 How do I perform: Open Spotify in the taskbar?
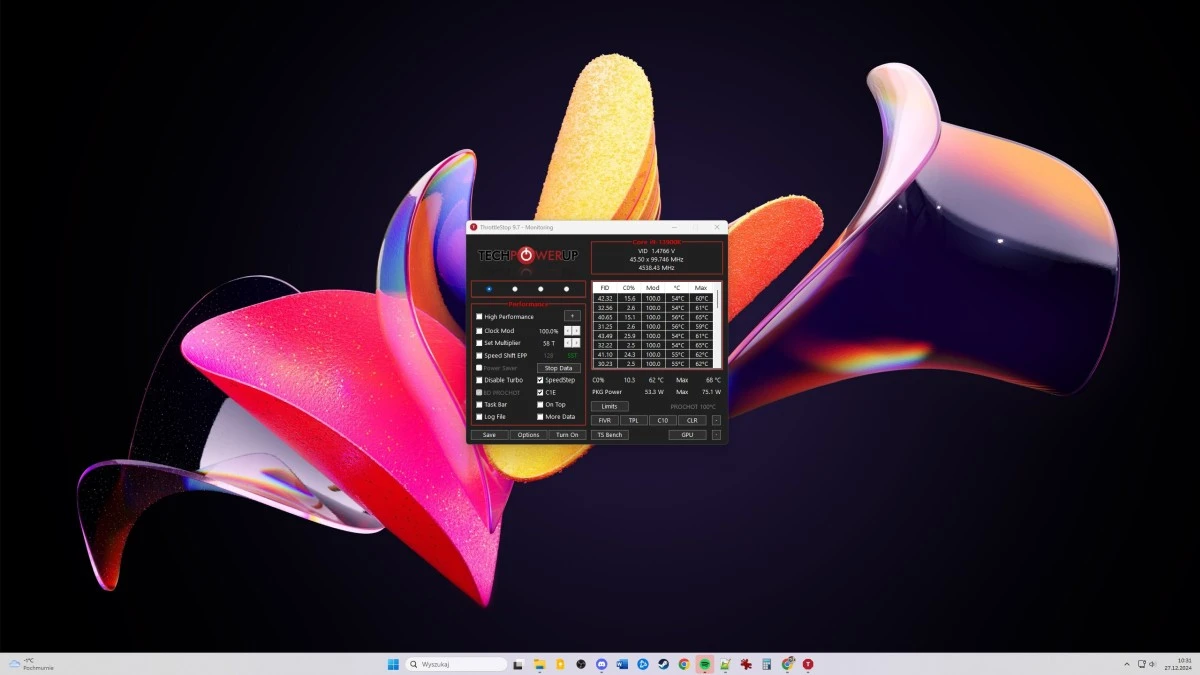[705, 664]
